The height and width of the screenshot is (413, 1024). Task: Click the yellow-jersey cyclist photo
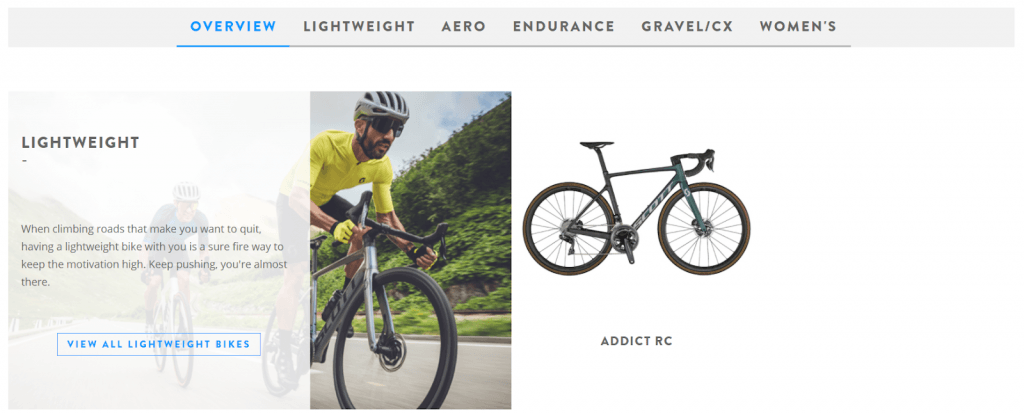pos(411,250)
